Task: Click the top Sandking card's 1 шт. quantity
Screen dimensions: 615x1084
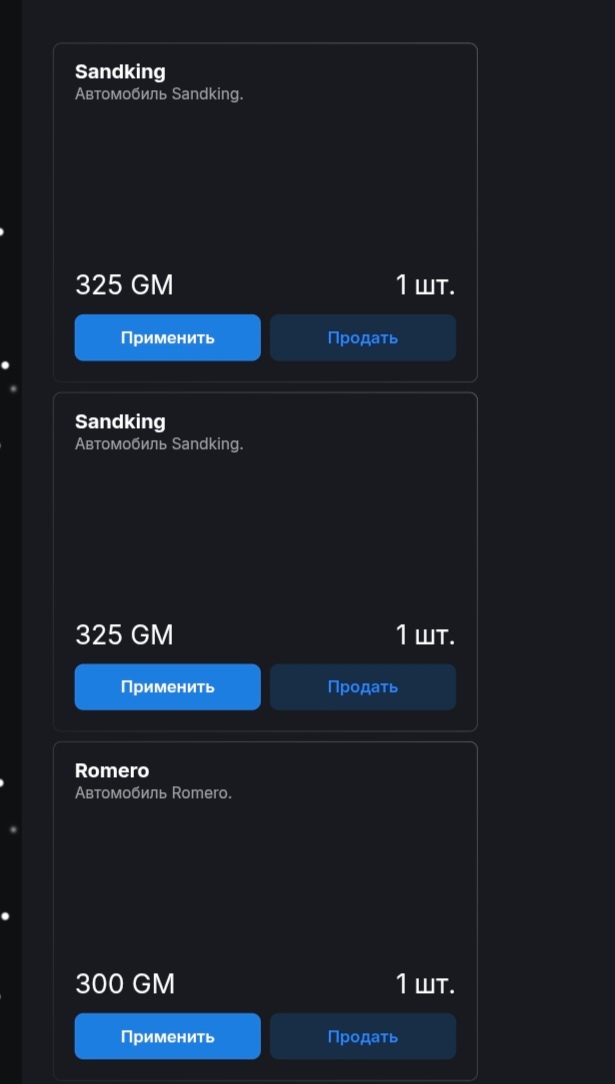Action: [425, 285]
